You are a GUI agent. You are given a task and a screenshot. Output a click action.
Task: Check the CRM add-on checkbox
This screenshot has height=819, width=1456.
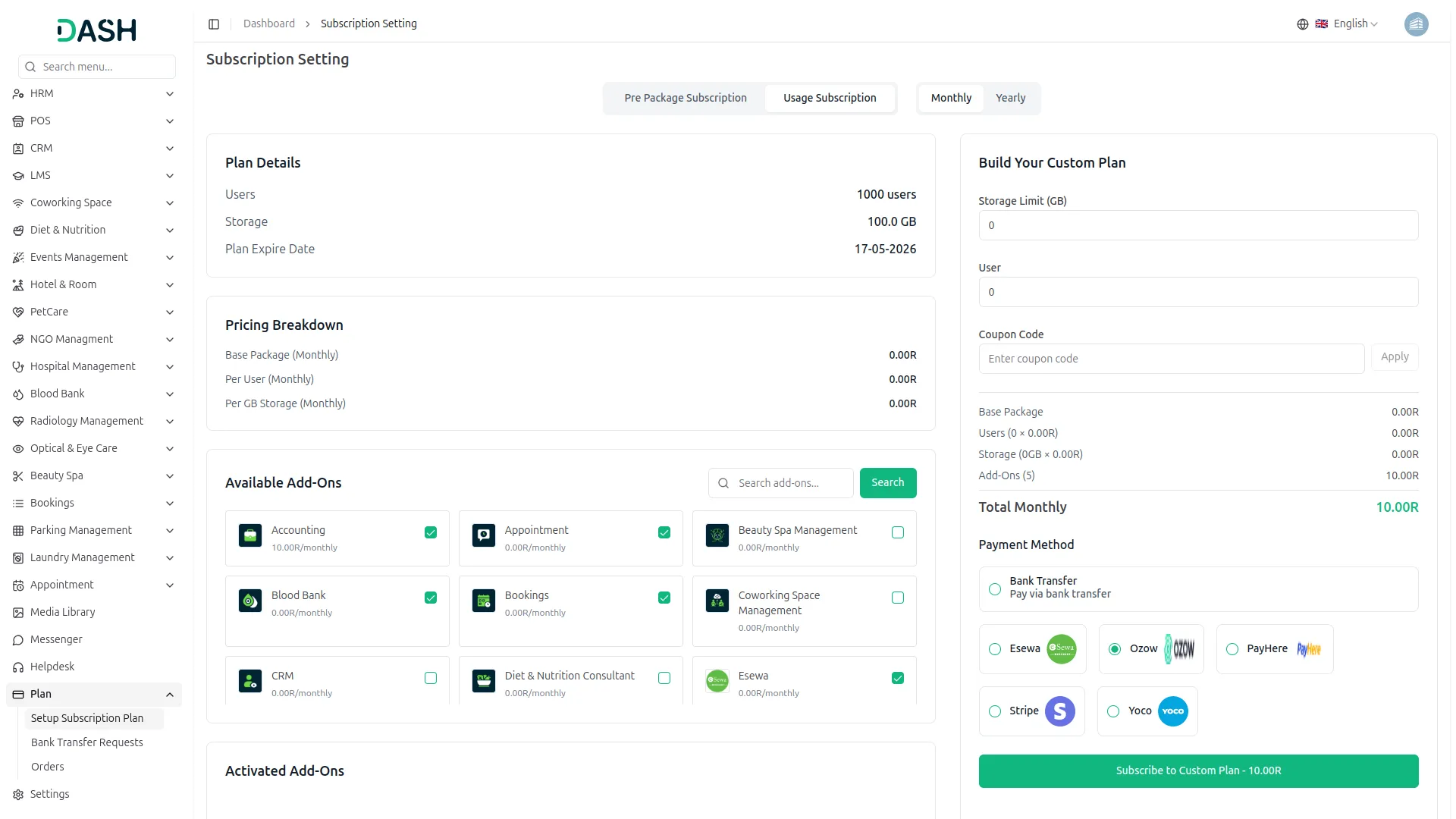430,678
